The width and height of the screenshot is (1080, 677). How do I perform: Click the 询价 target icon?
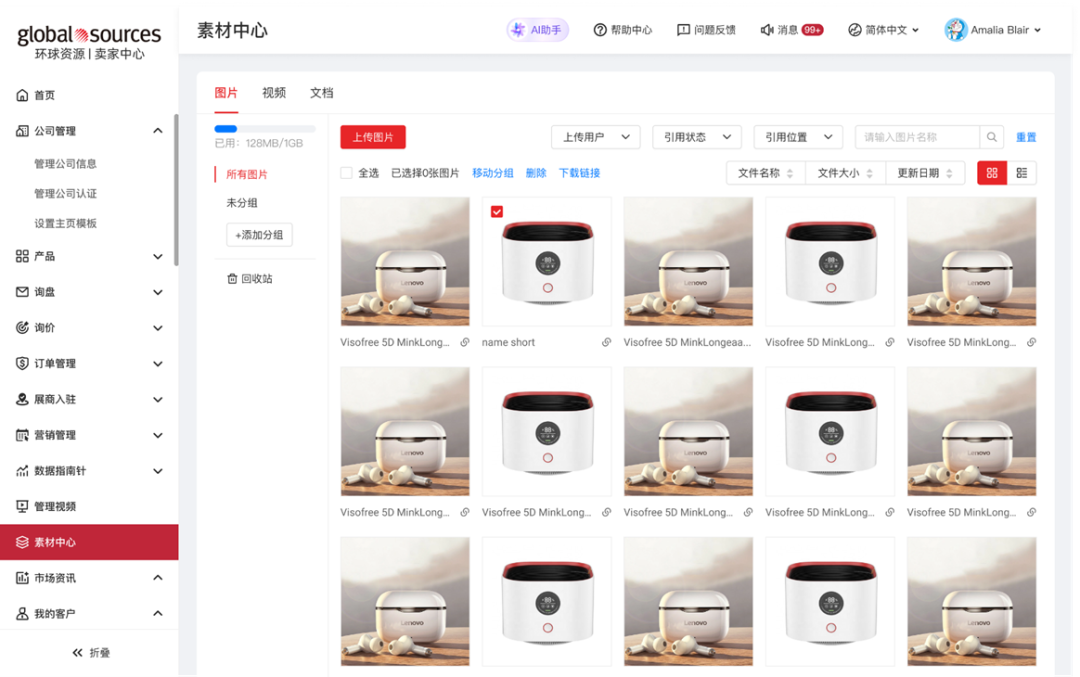[22, 328]
